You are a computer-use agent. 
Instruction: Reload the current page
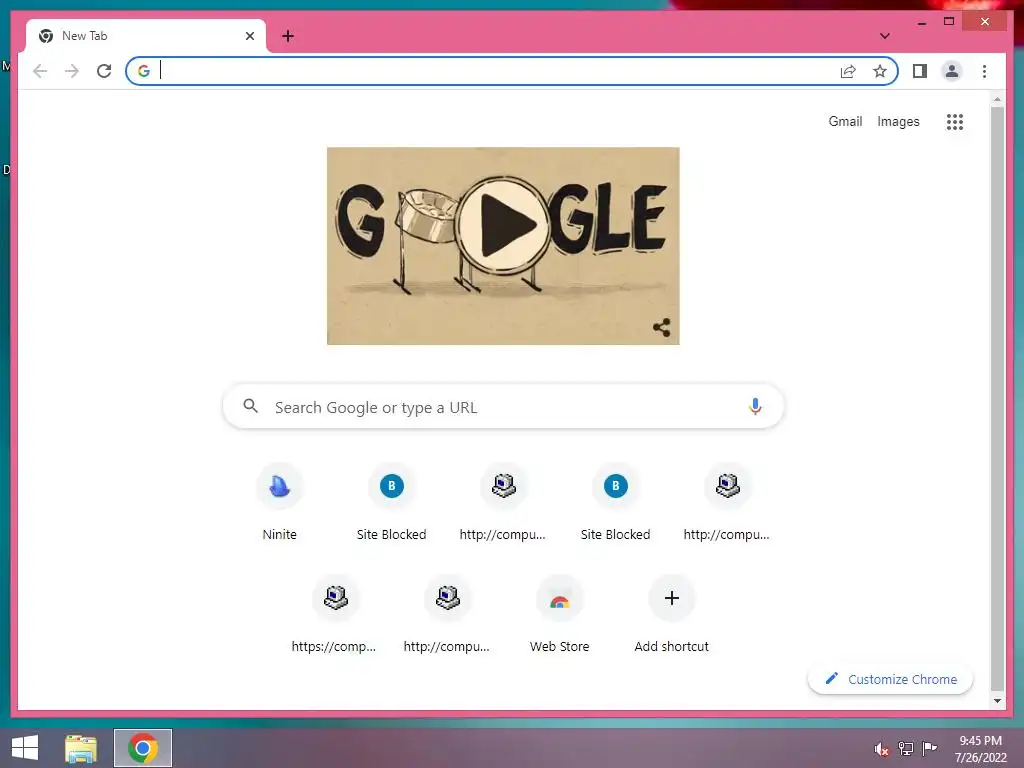coord(104,71)
